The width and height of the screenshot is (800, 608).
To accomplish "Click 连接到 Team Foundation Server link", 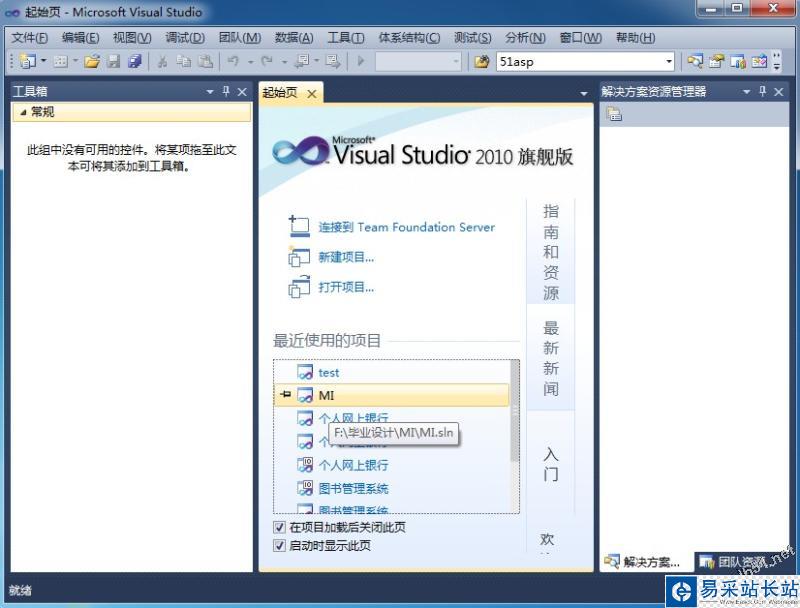I will [x=407, y=227].
